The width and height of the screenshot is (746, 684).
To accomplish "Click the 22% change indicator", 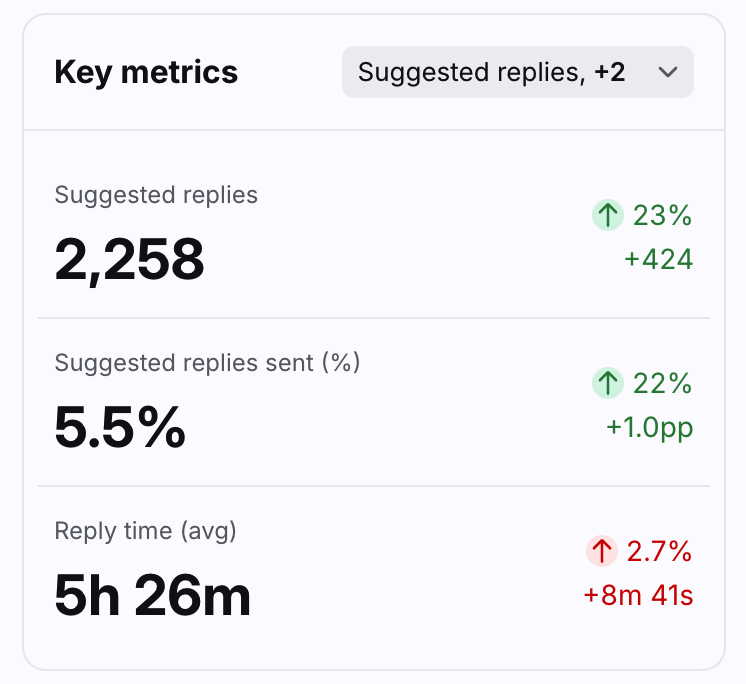I will tap(662, 383).
